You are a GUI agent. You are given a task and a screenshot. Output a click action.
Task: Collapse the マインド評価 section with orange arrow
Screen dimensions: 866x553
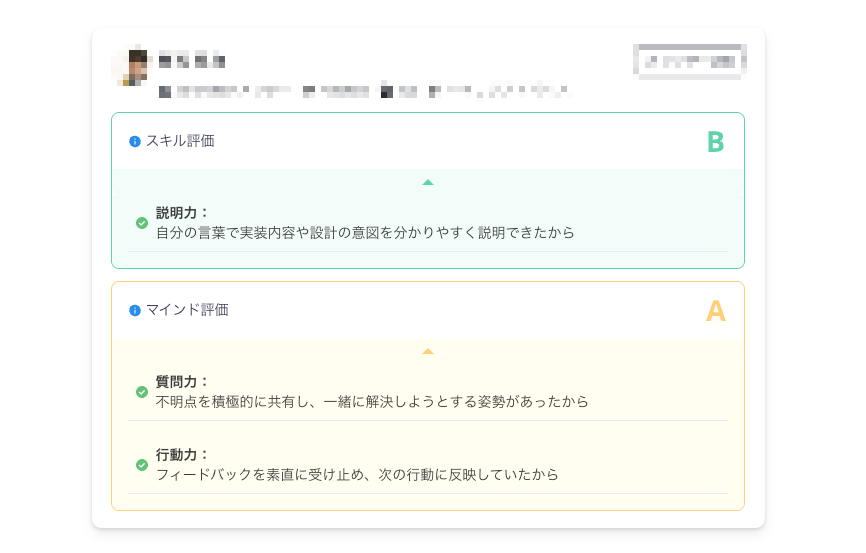pos(428,351)
